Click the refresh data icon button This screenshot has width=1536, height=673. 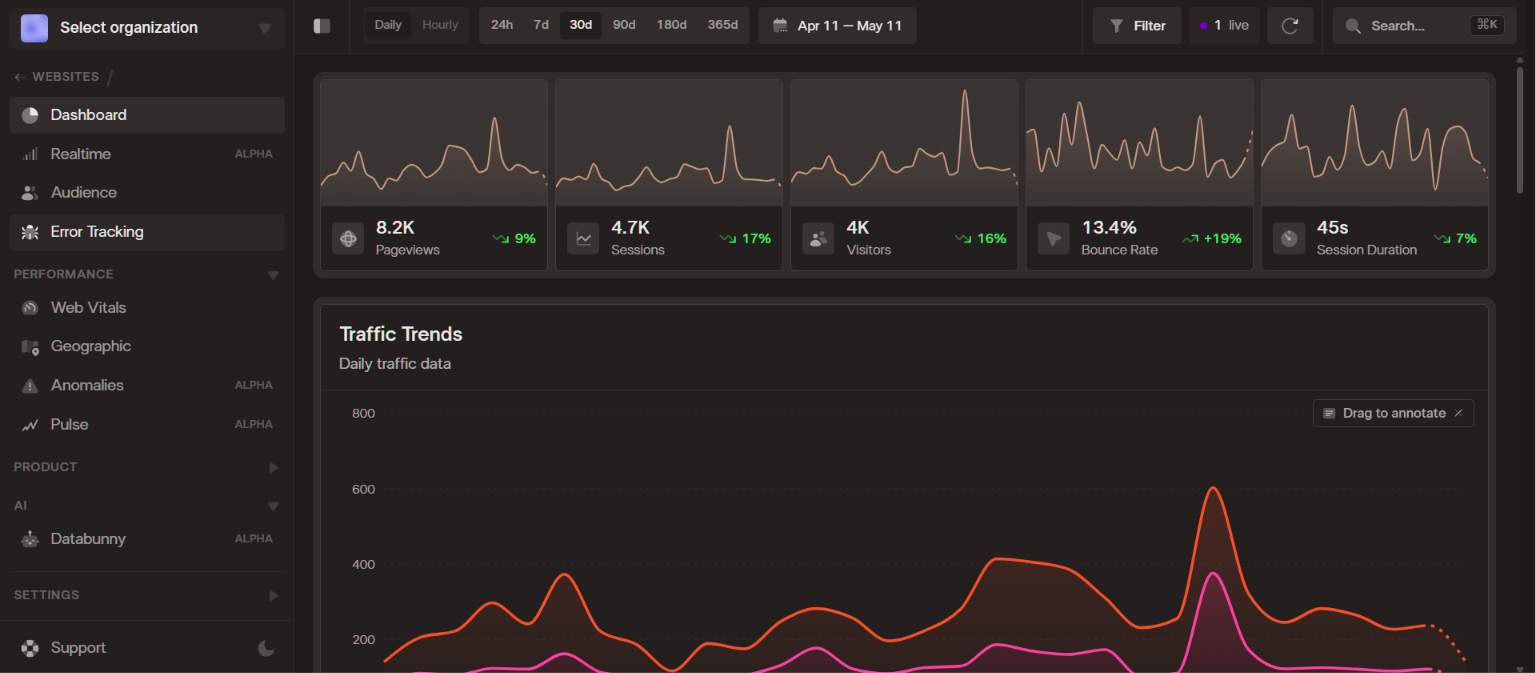pos(1290,26)
